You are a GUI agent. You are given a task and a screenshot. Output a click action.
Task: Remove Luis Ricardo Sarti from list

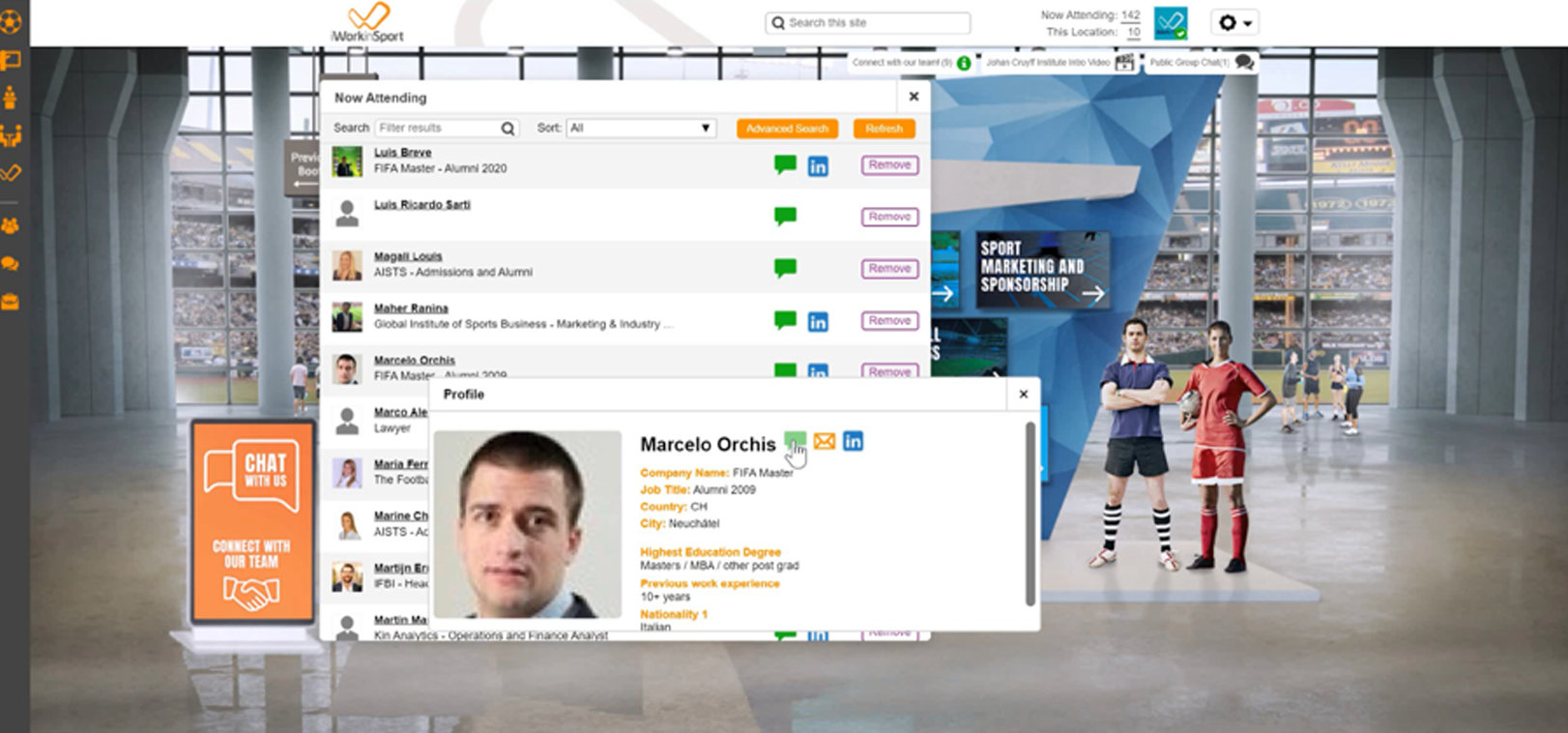(x=889, y=217)
